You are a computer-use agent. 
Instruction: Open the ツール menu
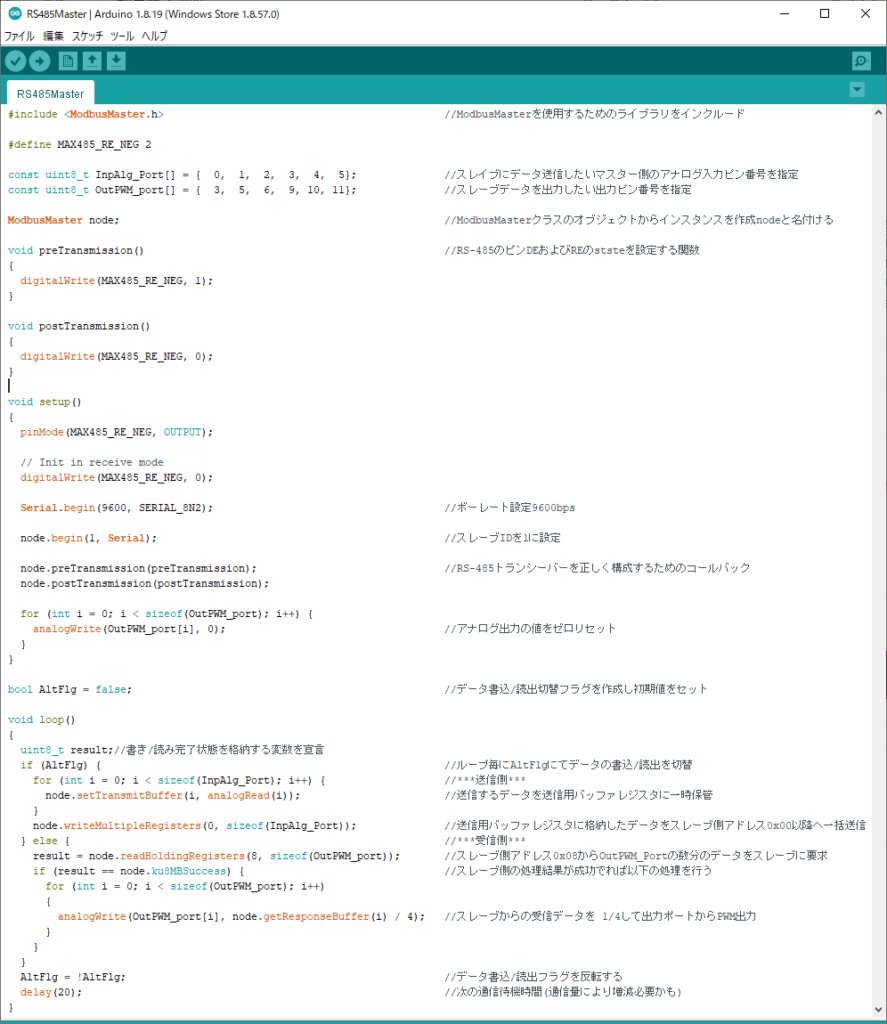pyautogui.click(x=122, y=36)
